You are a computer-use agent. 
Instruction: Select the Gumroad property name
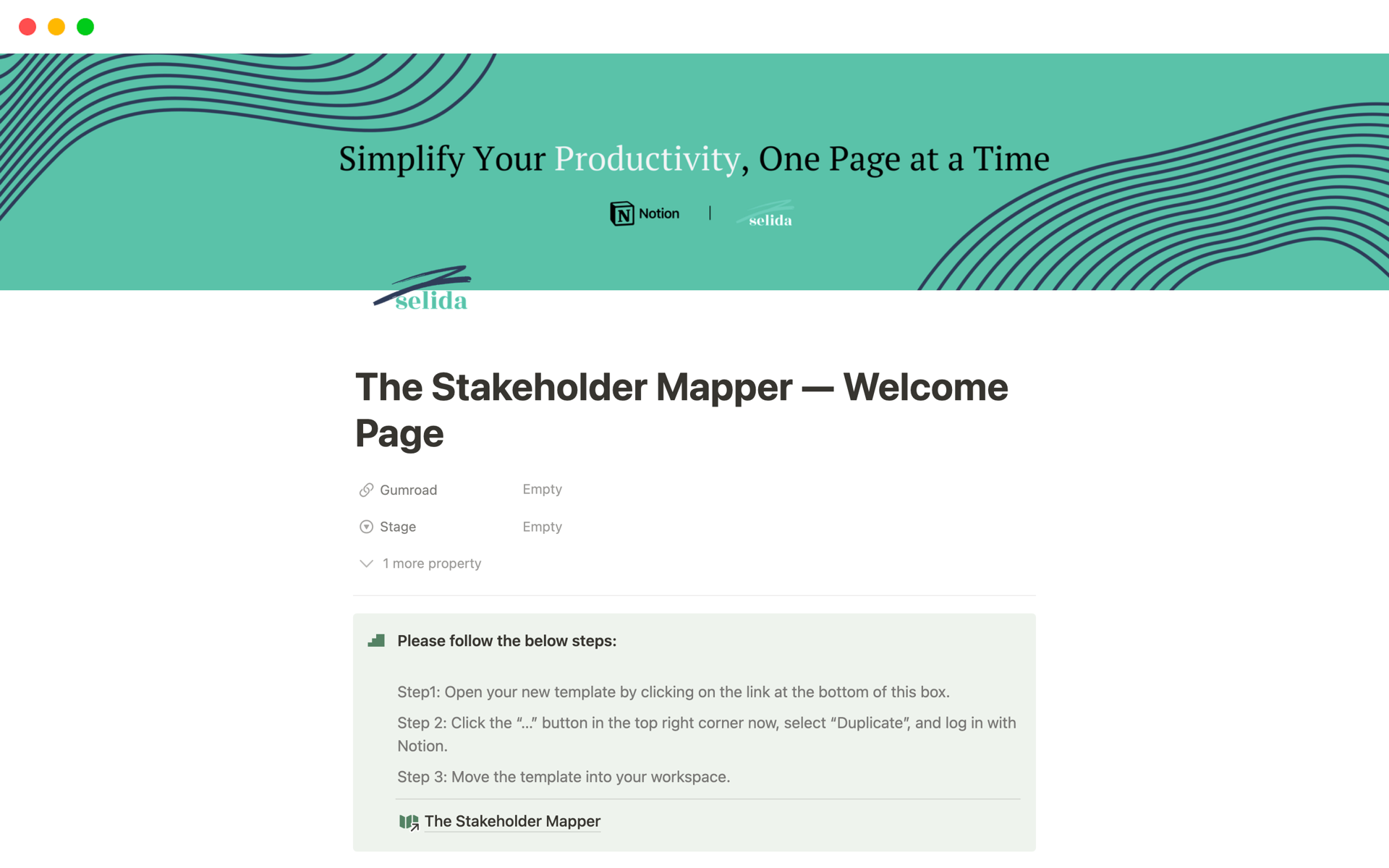click(x=408, y=490)
